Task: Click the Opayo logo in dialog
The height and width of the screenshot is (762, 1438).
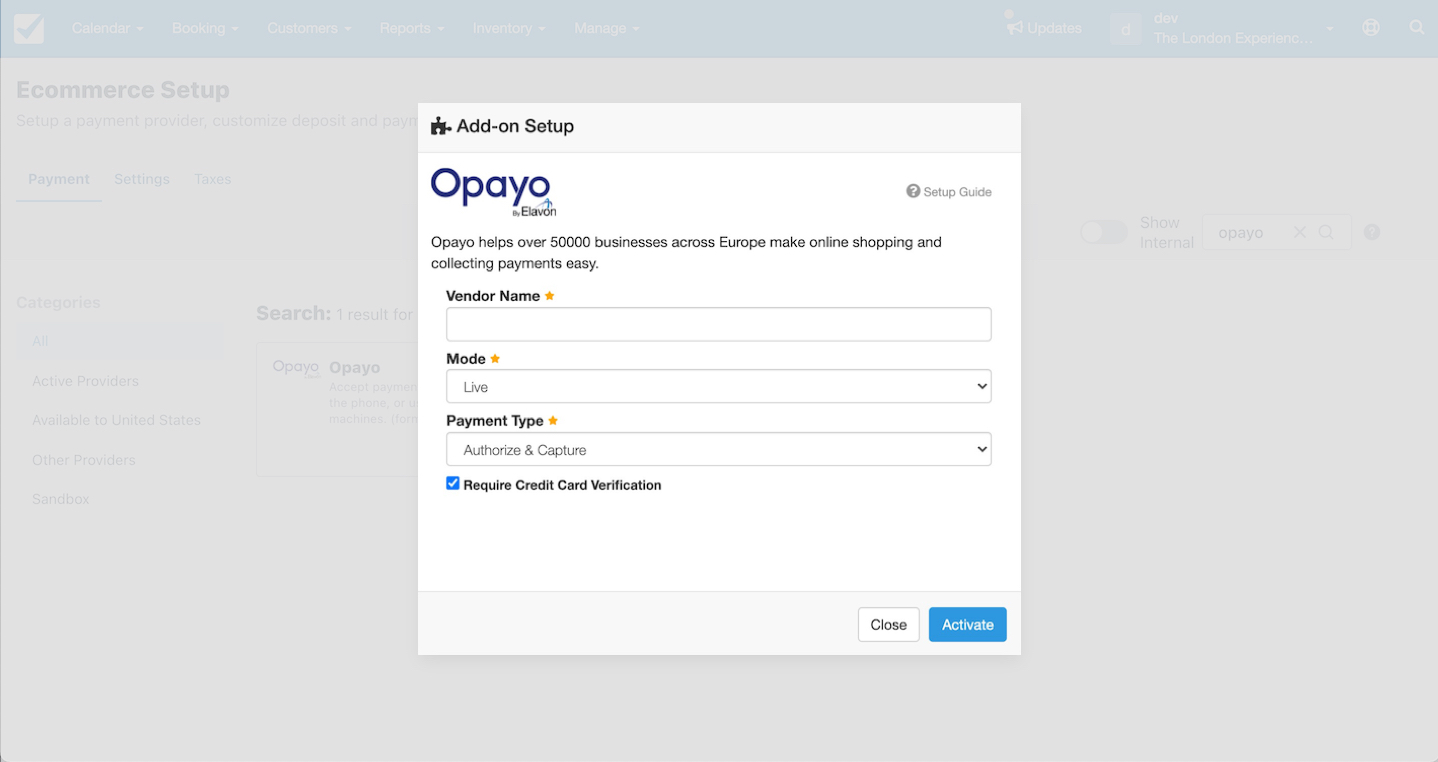Action: (x=493, y=192)
